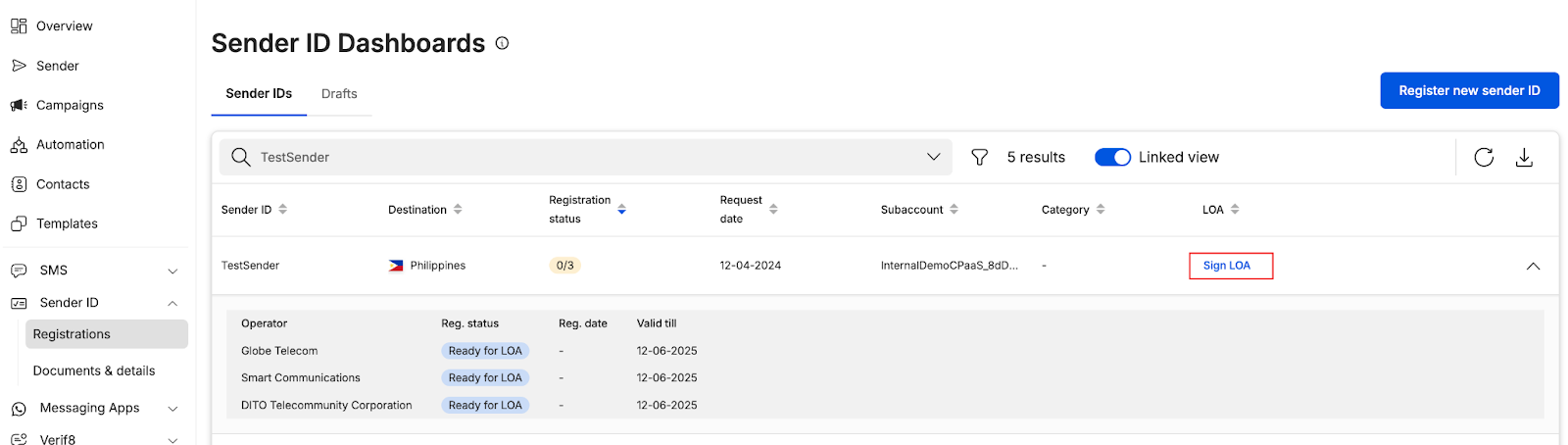Click Register new sender ID button

(x=1469, y=90)
